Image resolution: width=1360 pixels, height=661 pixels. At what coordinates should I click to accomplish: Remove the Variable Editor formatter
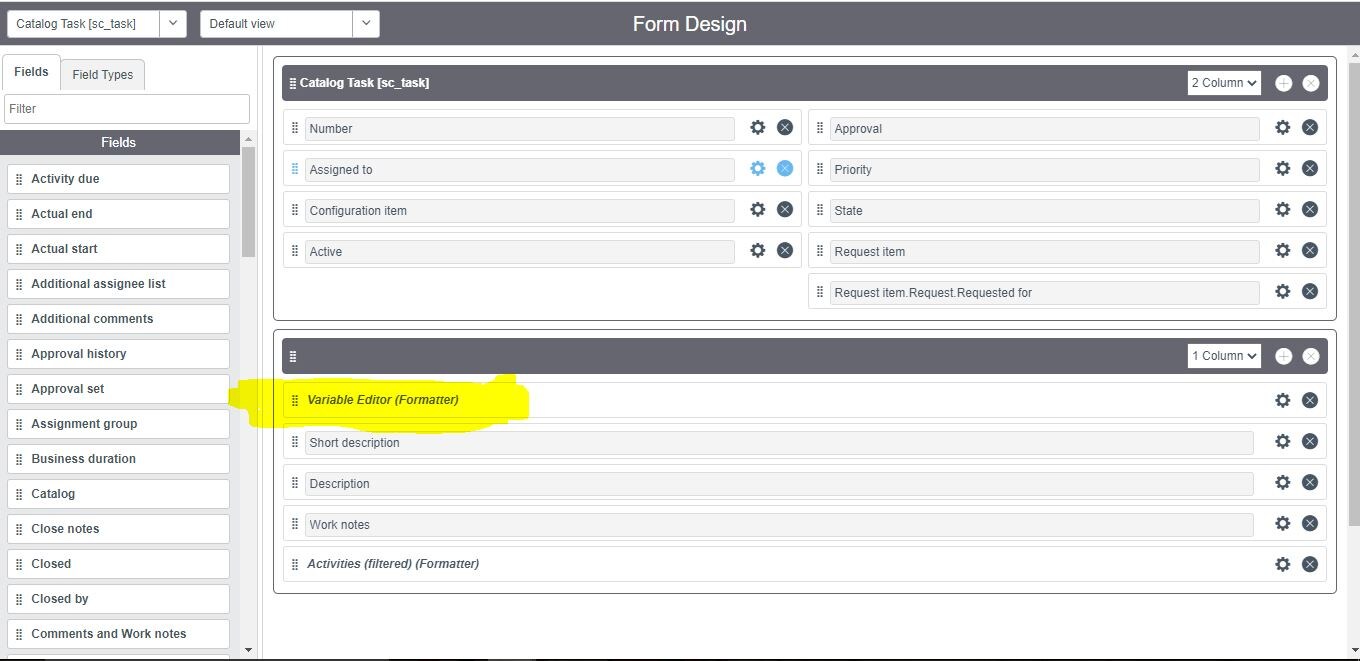coord(1310,400)
